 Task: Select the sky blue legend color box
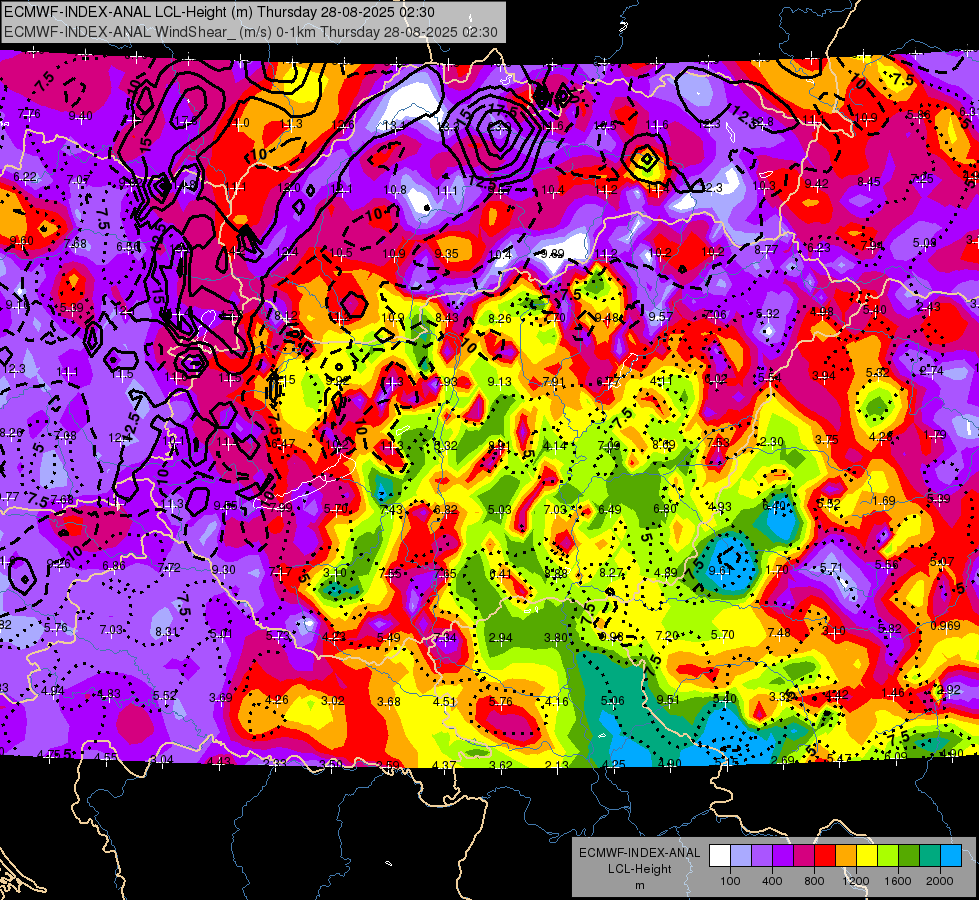click(951, 856)
